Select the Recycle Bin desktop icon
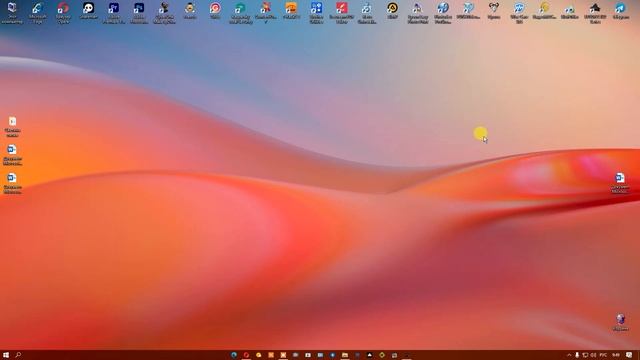The height and width of the screenshot is (360, 640). click(620, 322)
